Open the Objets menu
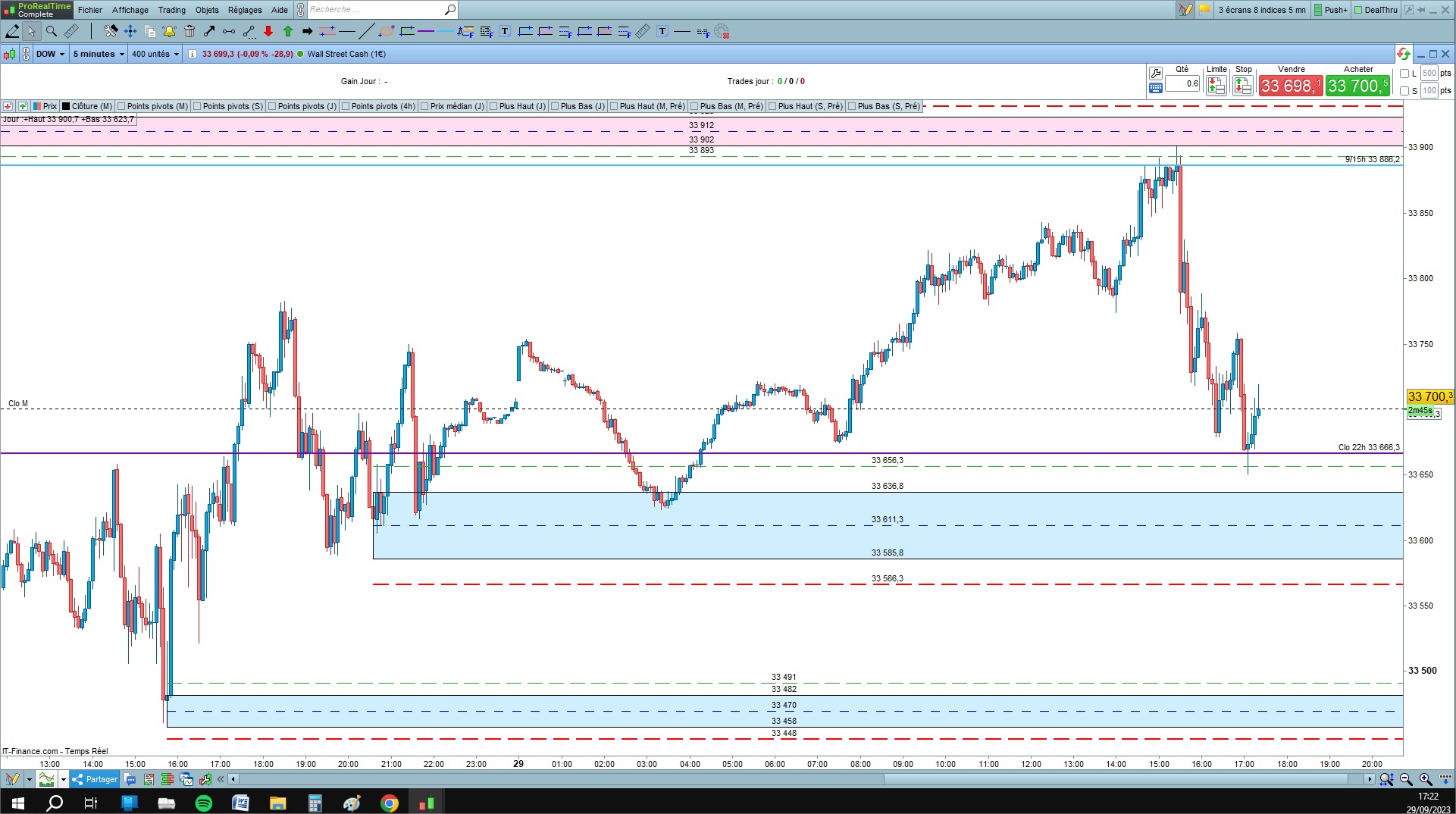Viewport: 1456px width, 814px height. (207, 10)
